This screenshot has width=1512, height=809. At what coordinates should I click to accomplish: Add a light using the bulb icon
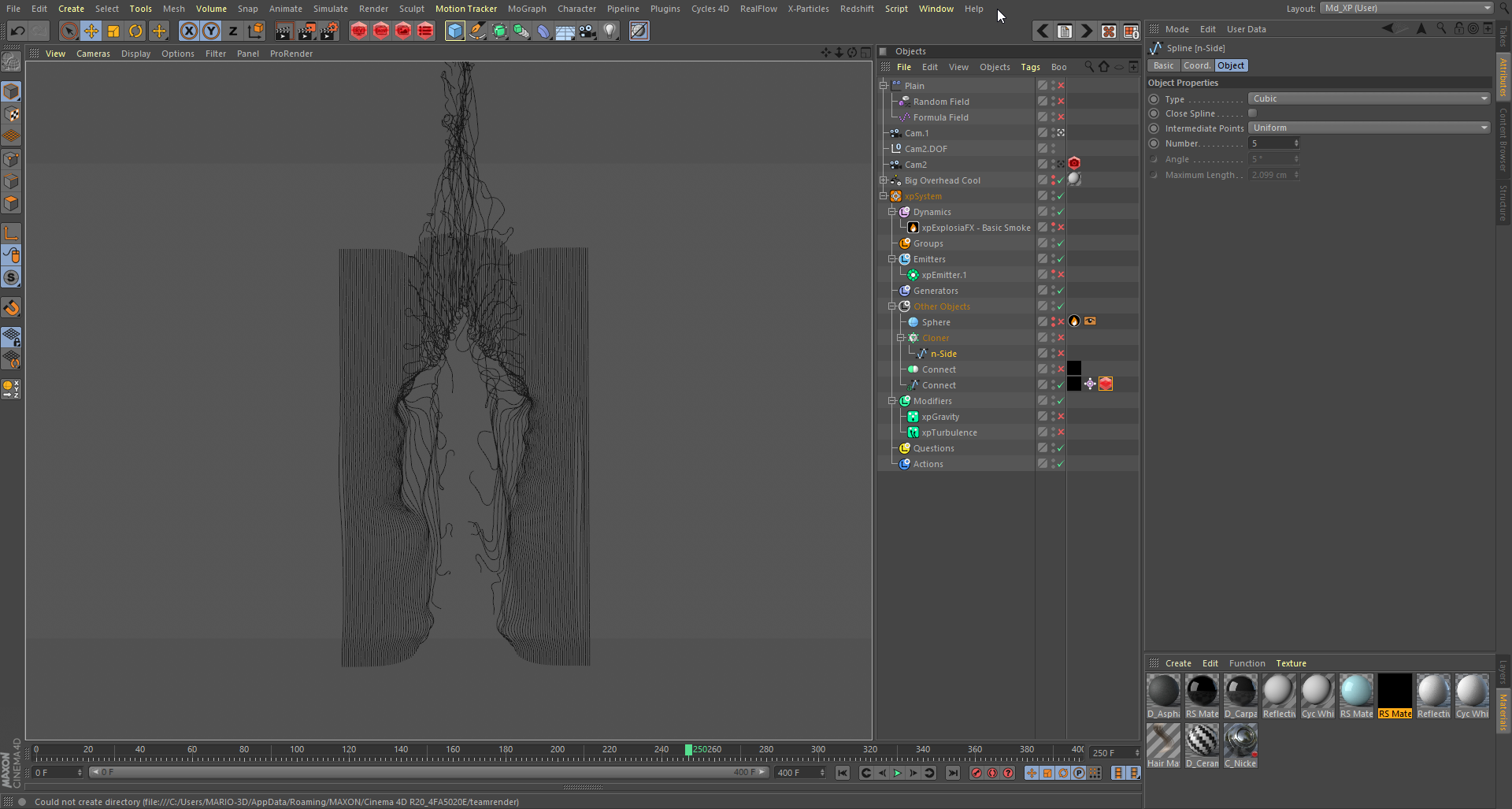[x=610, y=31]
